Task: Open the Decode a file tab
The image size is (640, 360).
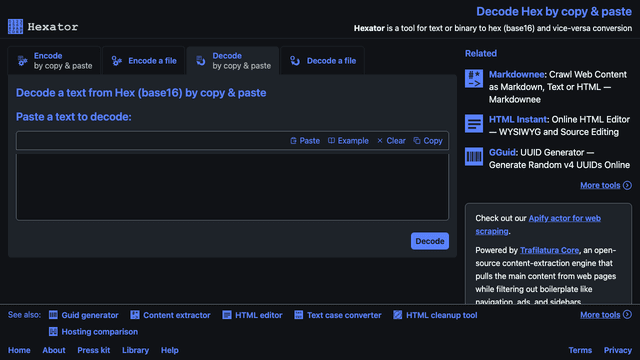Action: pyautogui.click(x=322, y=61)
